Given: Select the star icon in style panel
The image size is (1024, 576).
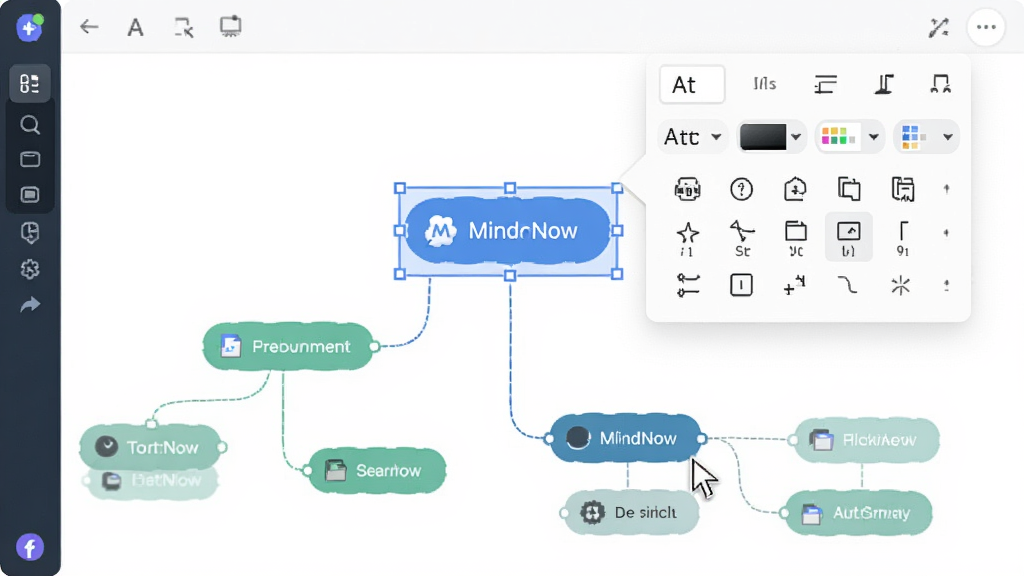Looking at the screenshot, I should (687, 238).
